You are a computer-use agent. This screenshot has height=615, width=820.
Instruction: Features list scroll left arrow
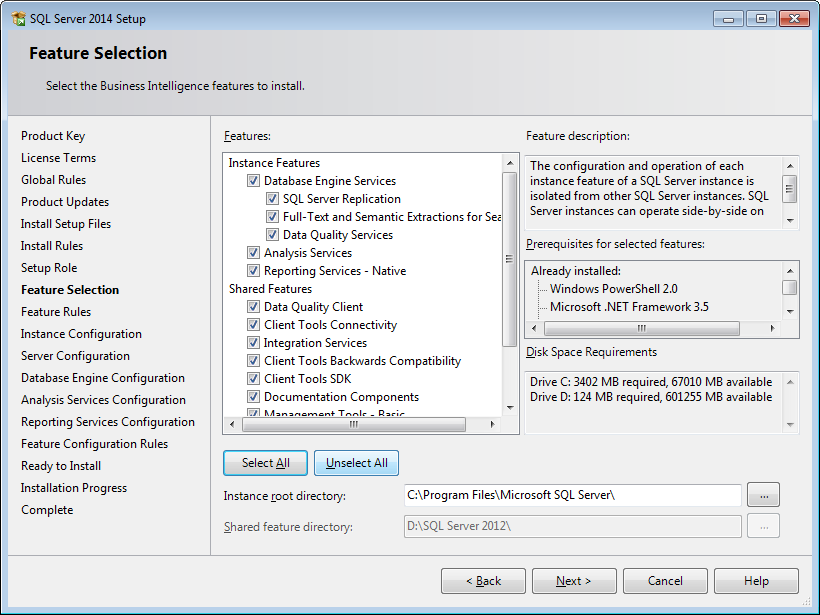[232, 424]
